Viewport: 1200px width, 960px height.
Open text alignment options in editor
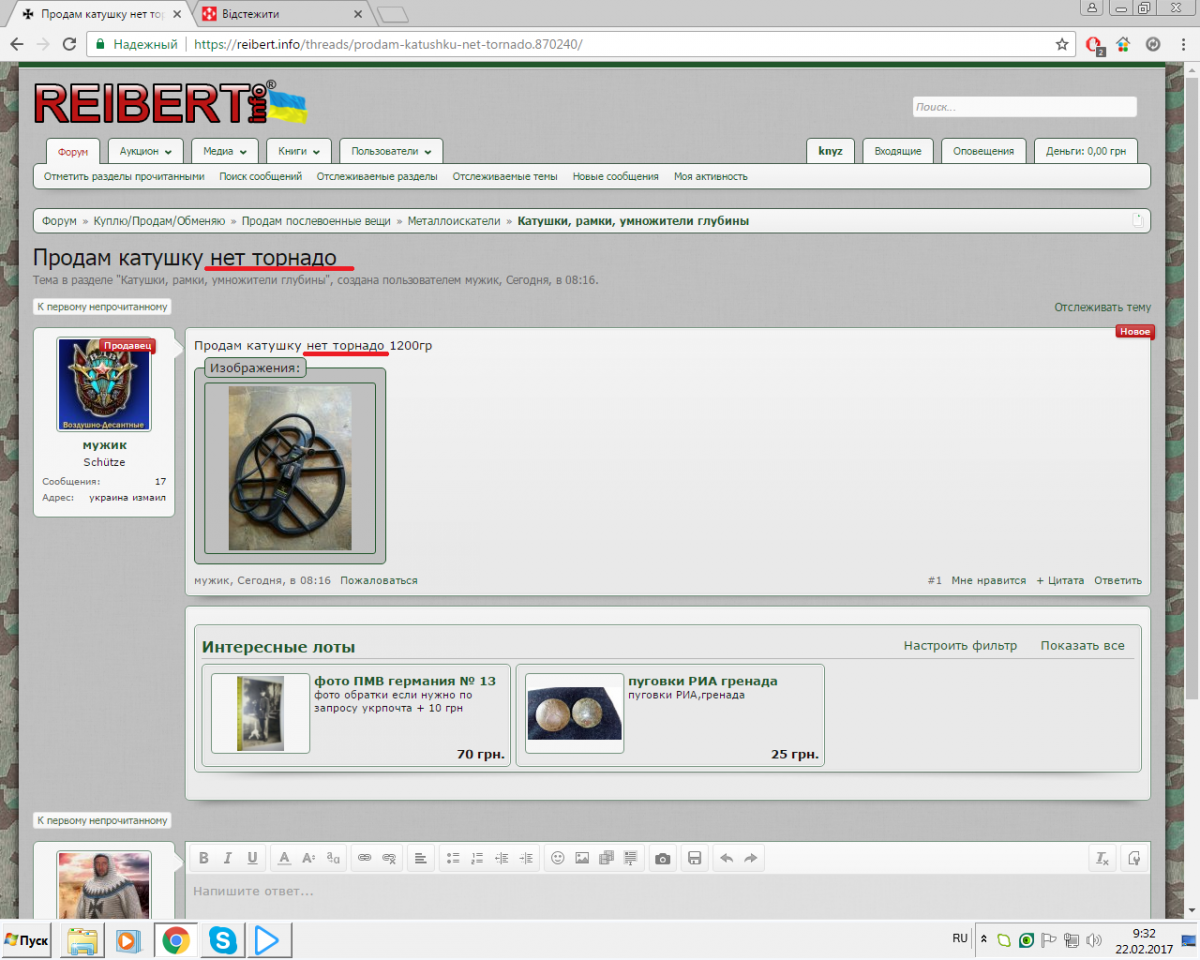coord(421,858)
